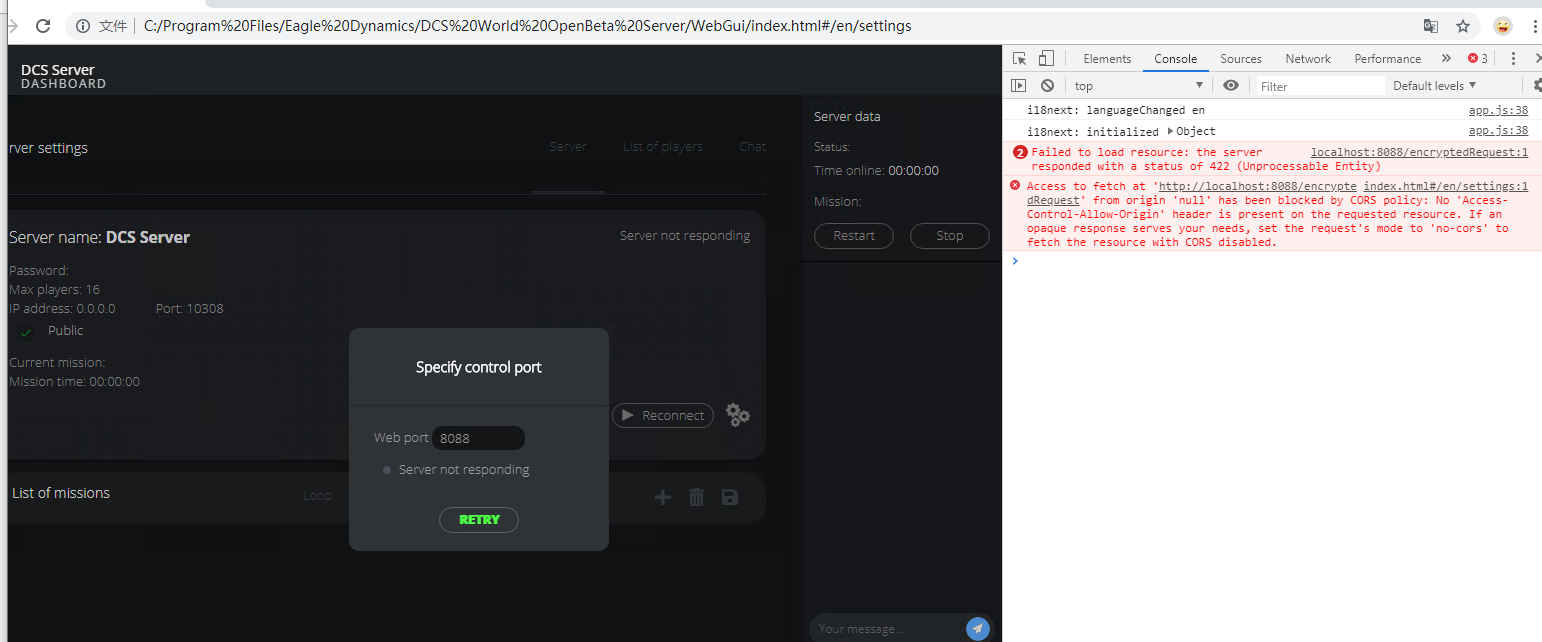
Task: Click DCS Server DASHBOARD logo
Action: coord(63,76)
